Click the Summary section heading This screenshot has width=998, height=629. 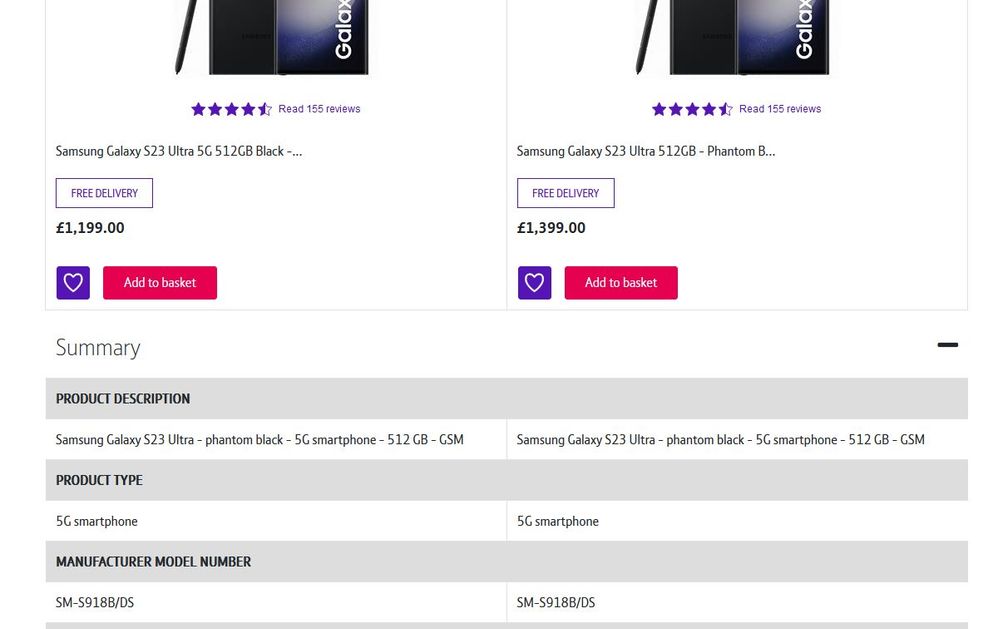(x=98, y=348)
